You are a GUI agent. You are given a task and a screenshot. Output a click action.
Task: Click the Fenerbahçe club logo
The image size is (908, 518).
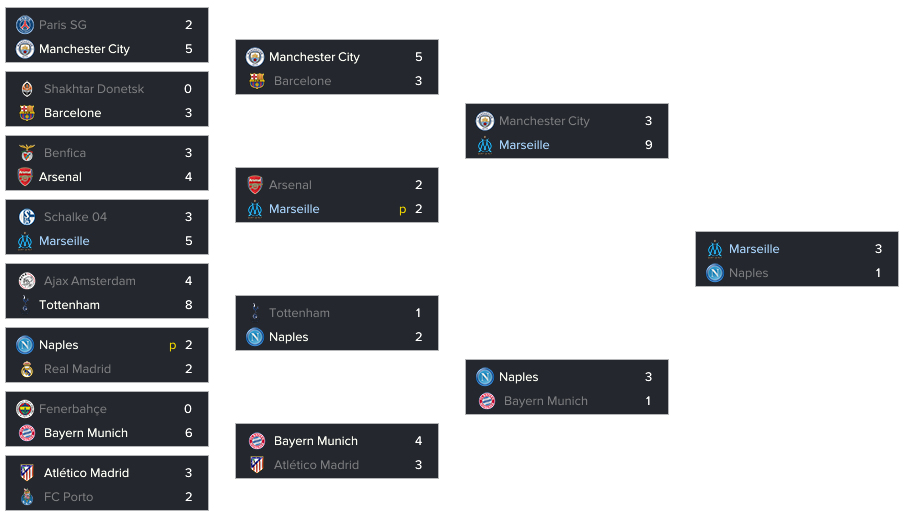coord(25,409)
